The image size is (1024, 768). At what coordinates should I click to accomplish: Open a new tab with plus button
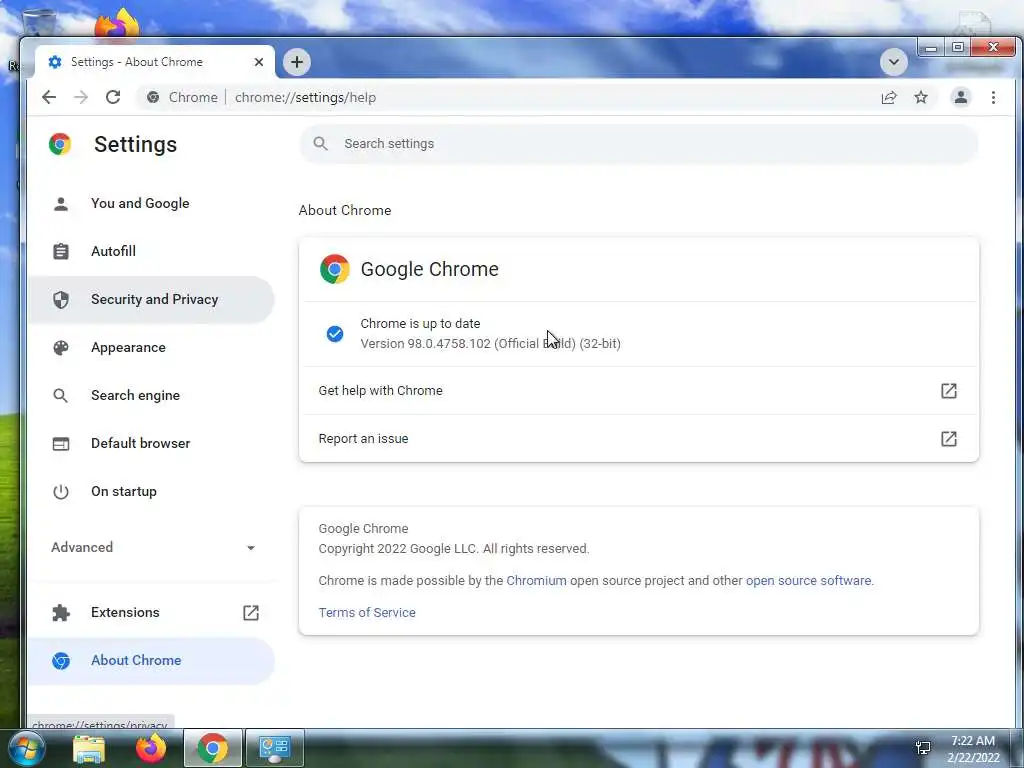point(296,62)
